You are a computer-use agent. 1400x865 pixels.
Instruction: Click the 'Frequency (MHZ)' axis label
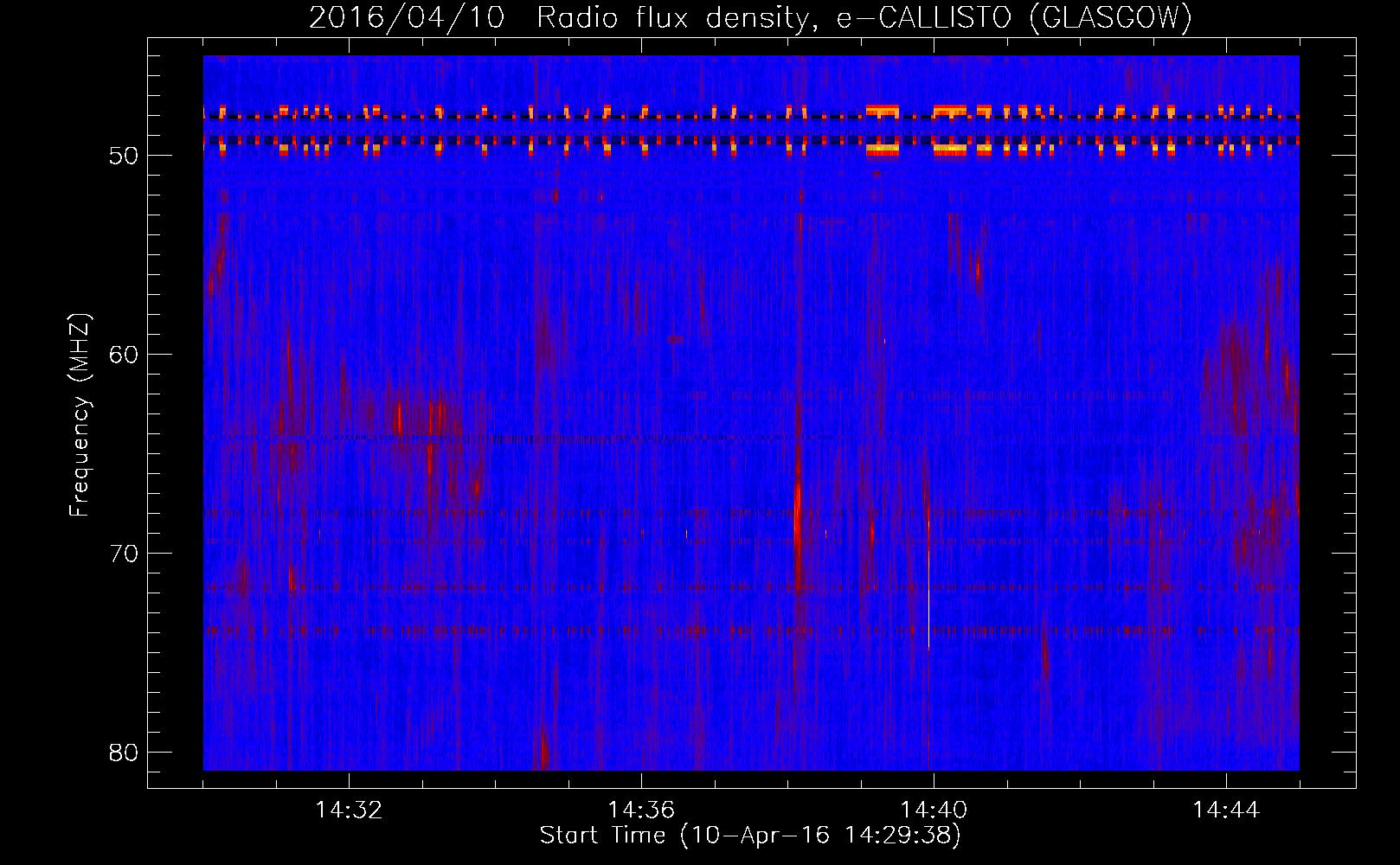(x=79, y=415)
